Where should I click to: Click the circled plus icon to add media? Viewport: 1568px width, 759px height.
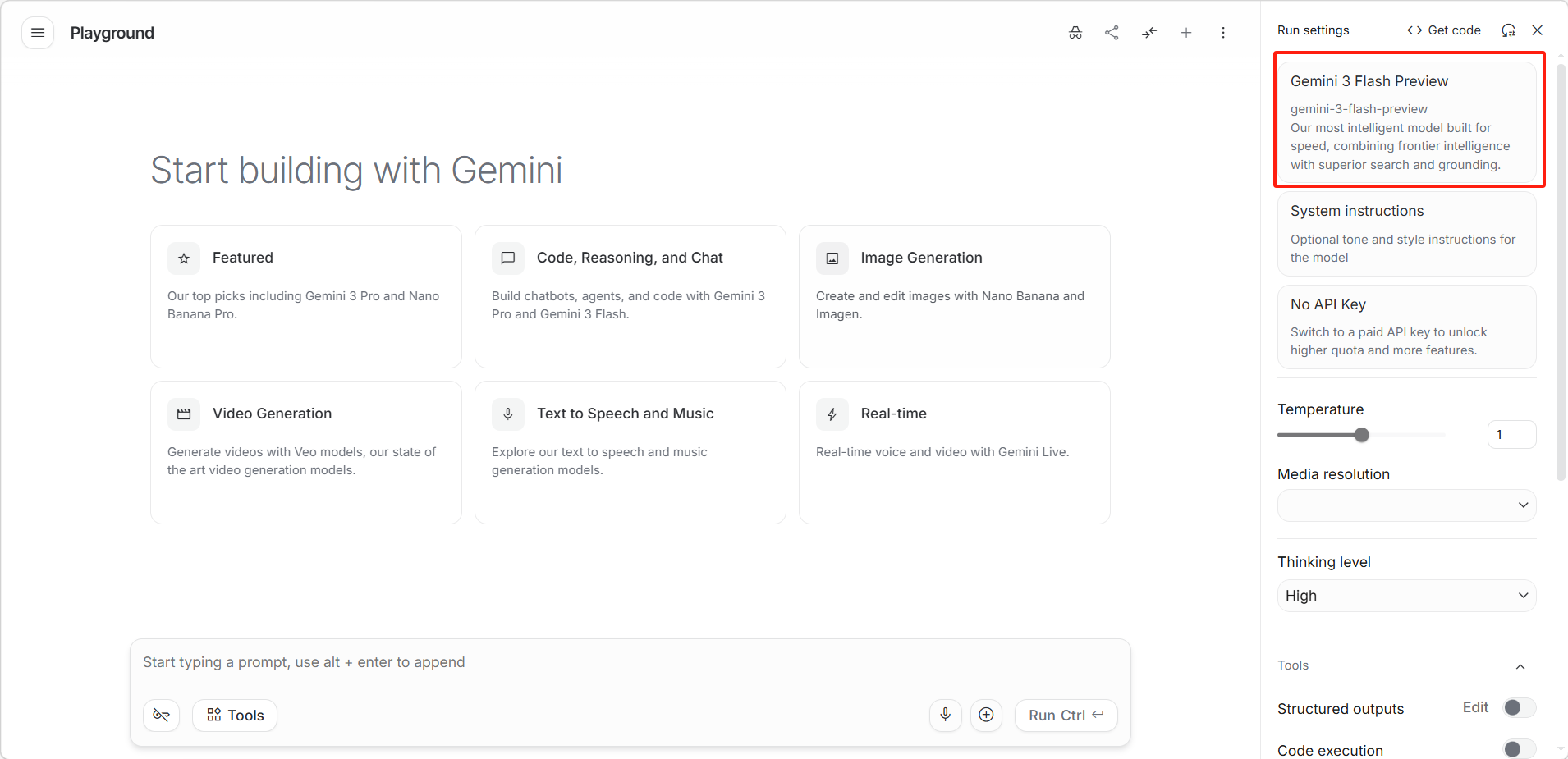tap(987, 716)
